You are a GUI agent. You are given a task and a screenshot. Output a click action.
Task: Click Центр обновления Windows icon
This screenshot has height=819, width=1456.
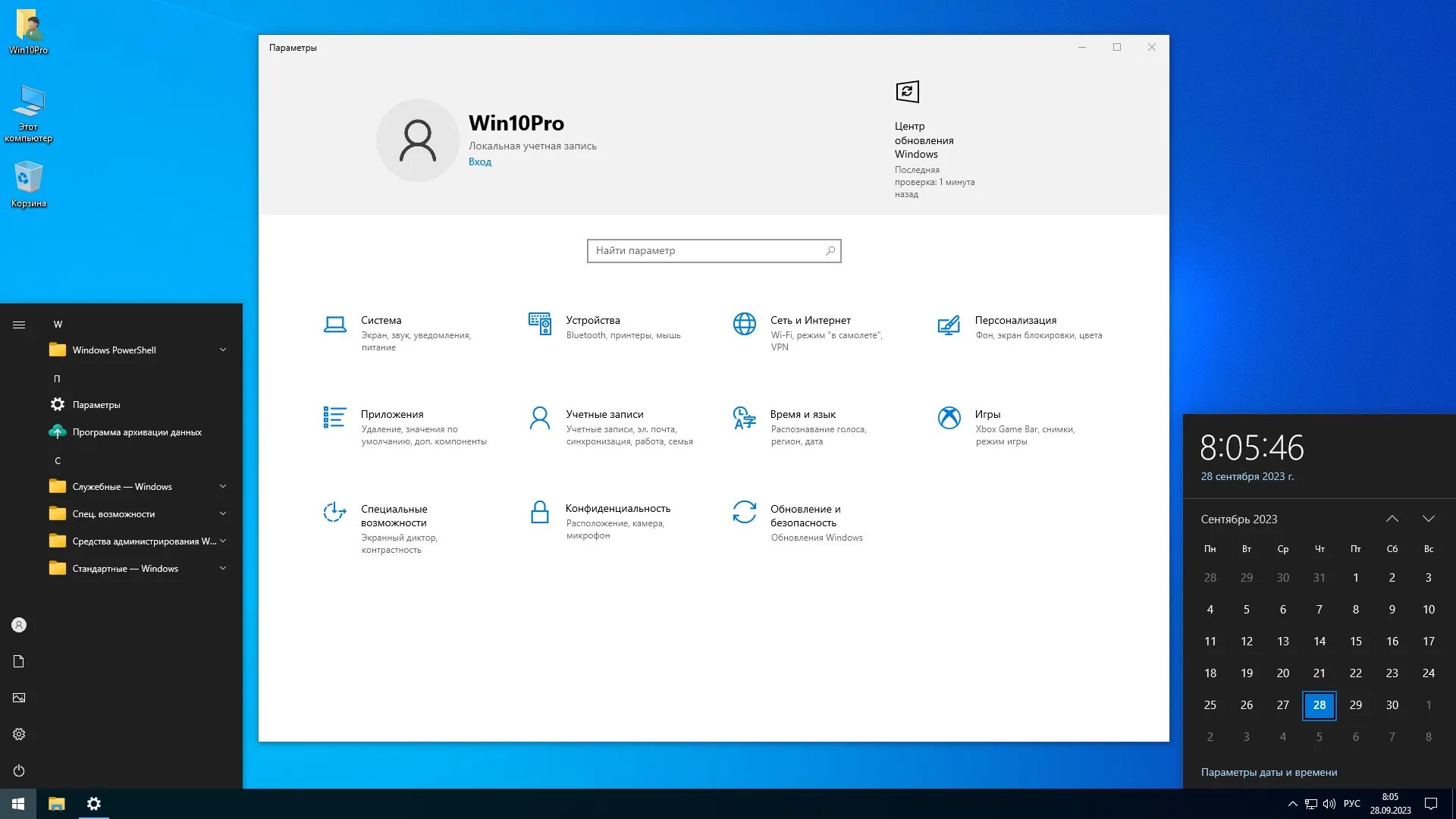(x=907, y=93)
